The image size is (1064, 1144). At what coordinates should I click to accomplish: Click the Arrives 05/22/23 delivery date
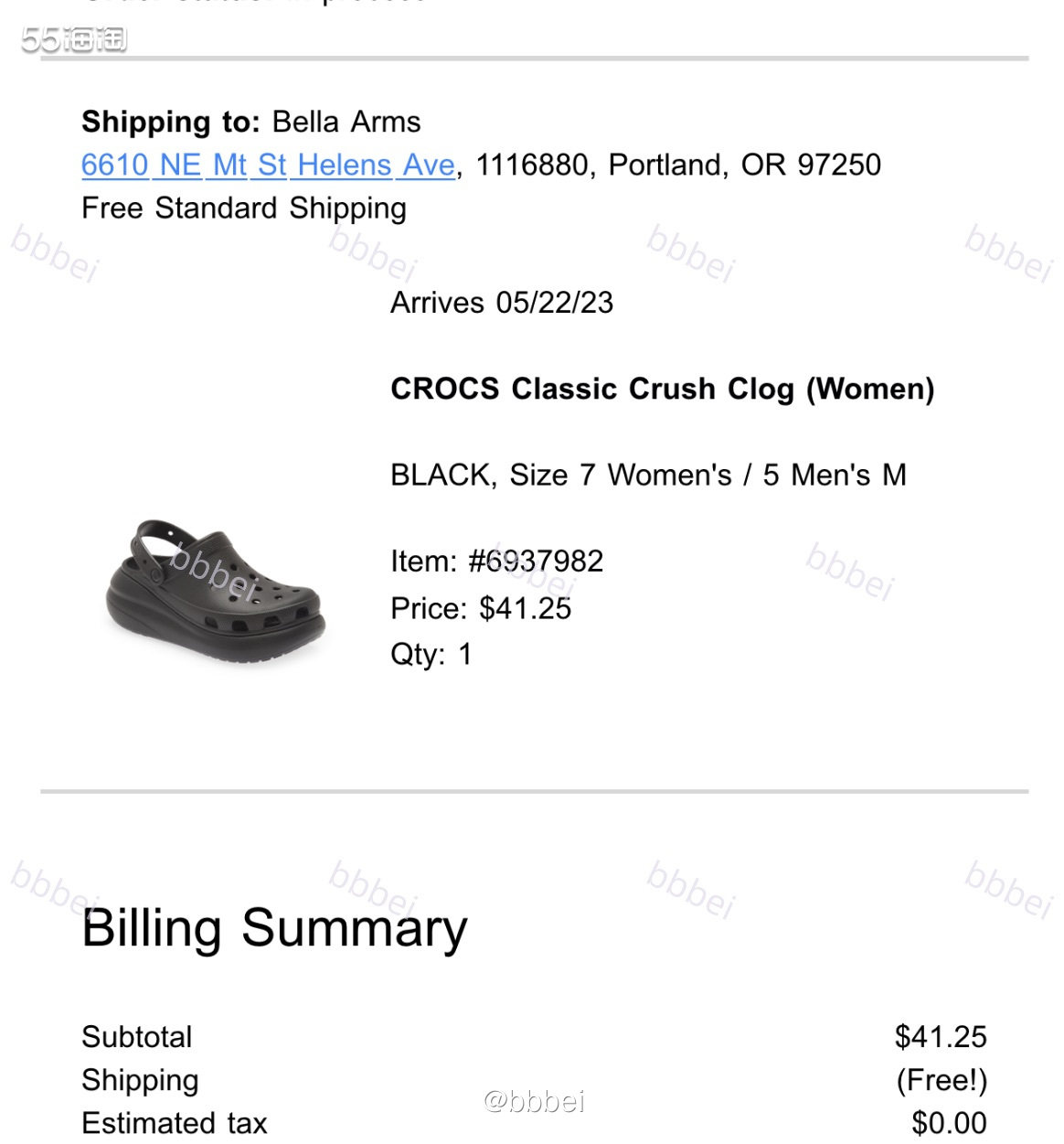click(502, 303)
